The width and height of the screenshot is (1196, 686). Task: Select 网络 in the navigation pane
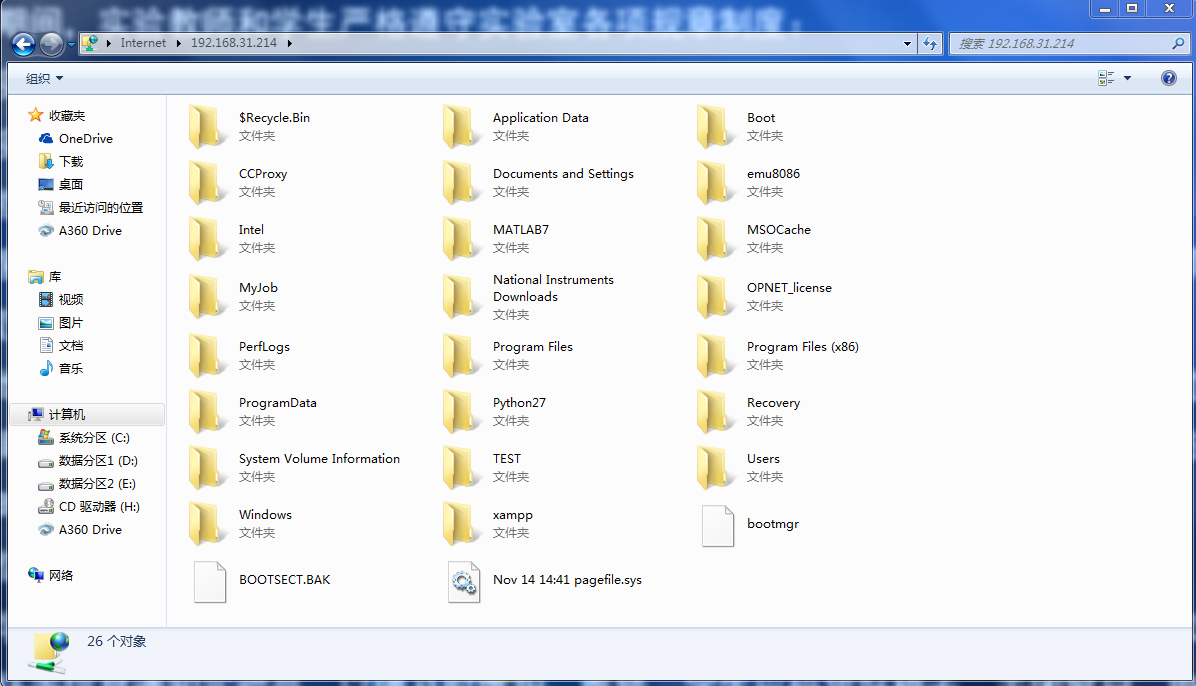click(x=50, y=575)
